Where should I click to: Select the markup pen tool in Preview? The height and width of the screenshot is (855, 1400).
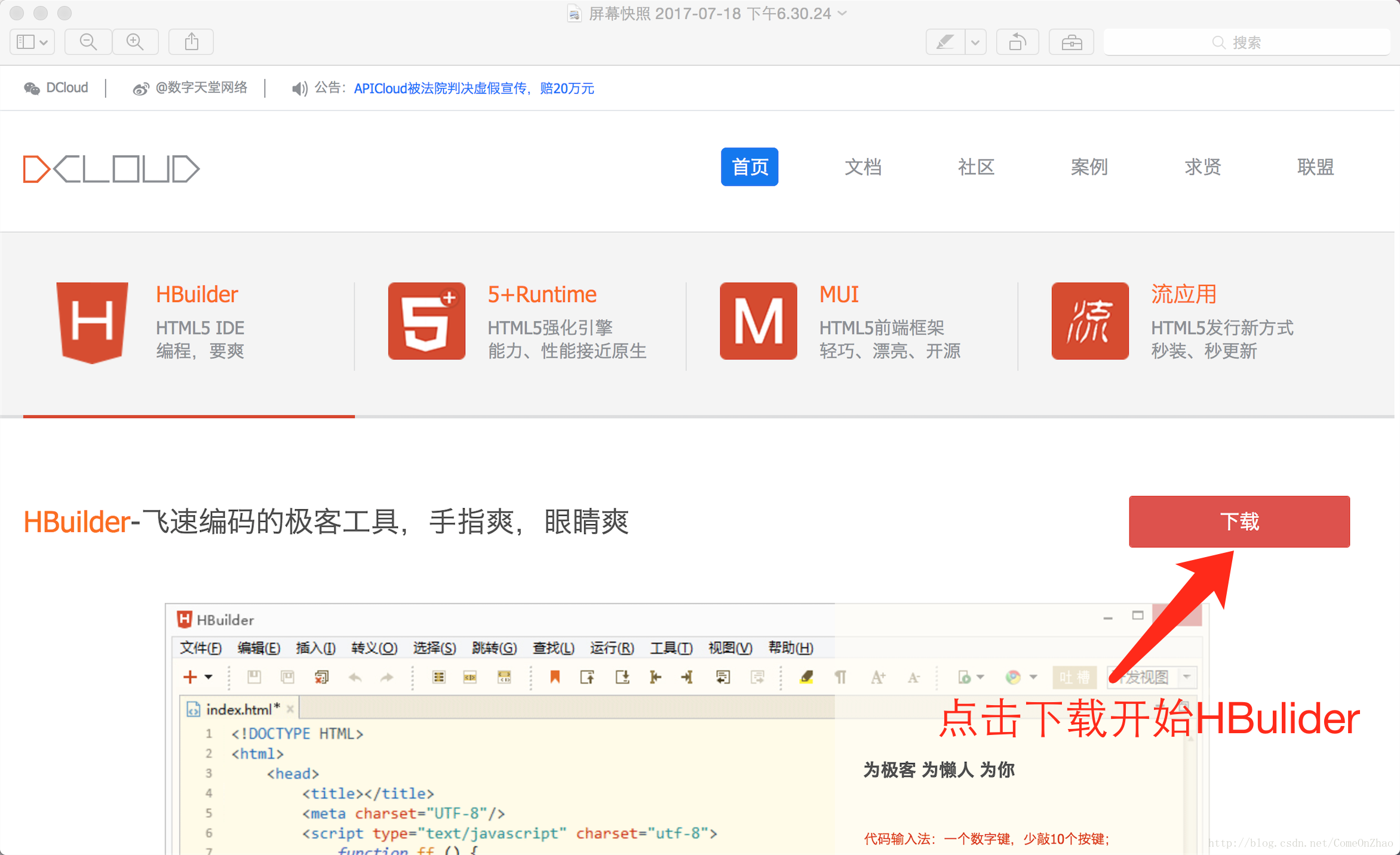pyautogui.click(x=945, y=42)
